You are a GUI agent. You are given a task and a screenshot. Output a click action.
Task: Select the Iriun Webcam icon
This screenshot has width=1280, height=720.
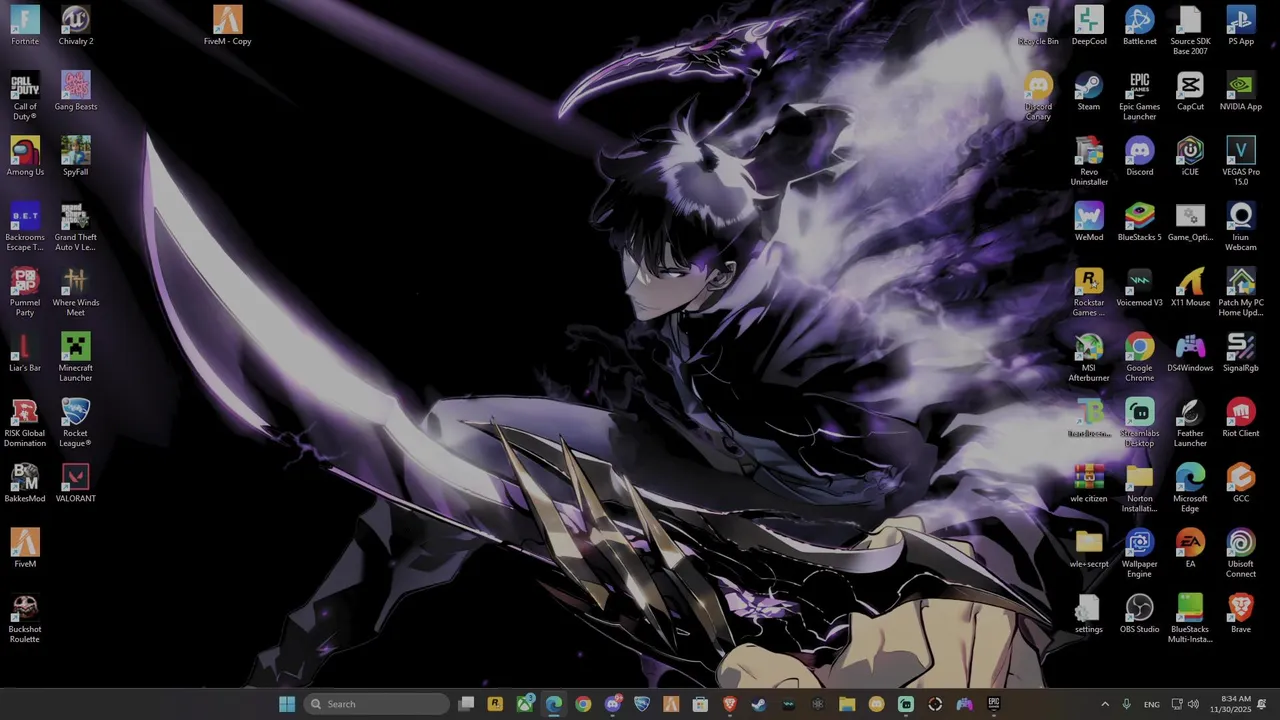click(1241, 226)
